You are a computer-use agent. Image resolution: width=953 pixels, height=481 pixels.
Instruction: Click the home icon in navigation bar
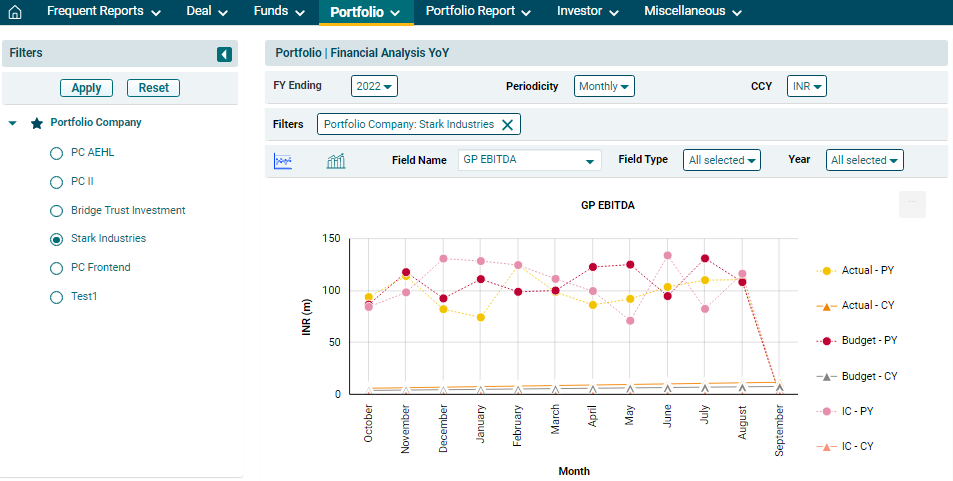tap(15, 12)
